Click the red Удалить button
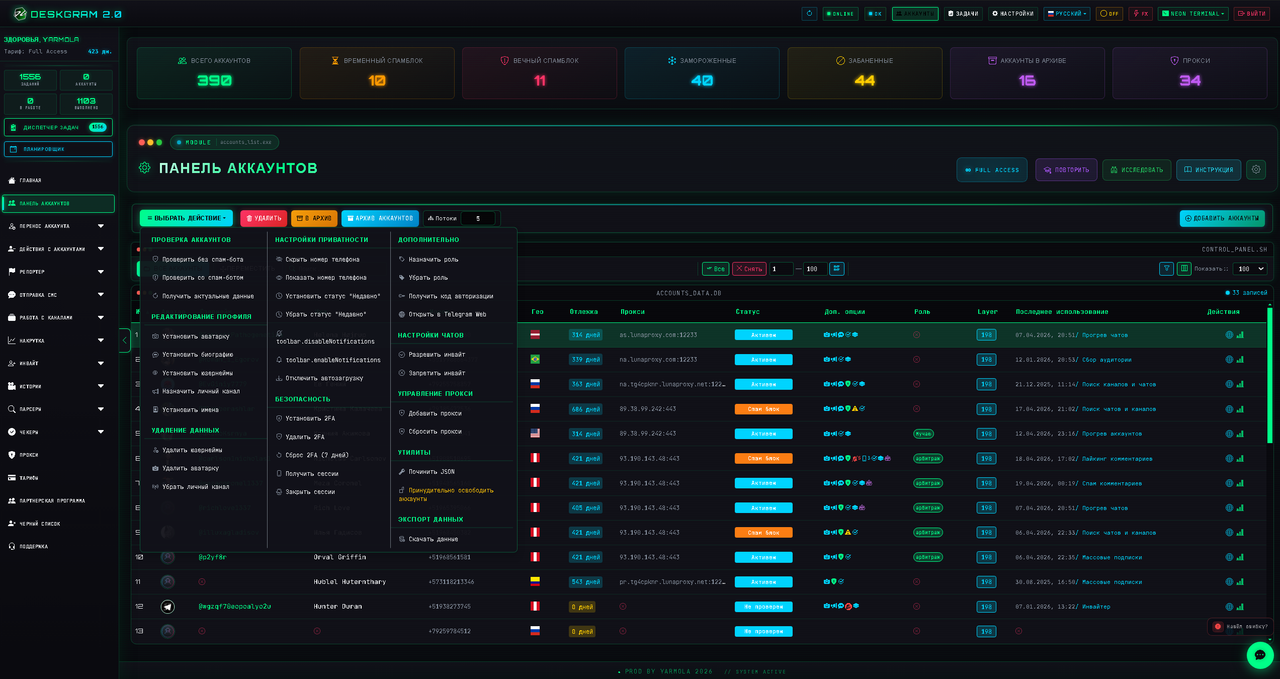The image size is (1280, 679). point(263,218)
